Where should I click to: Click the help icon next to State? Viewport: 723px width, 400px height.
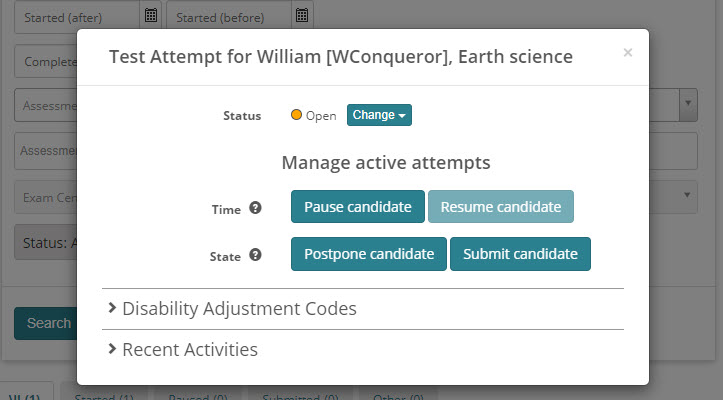tap(255, 255)
